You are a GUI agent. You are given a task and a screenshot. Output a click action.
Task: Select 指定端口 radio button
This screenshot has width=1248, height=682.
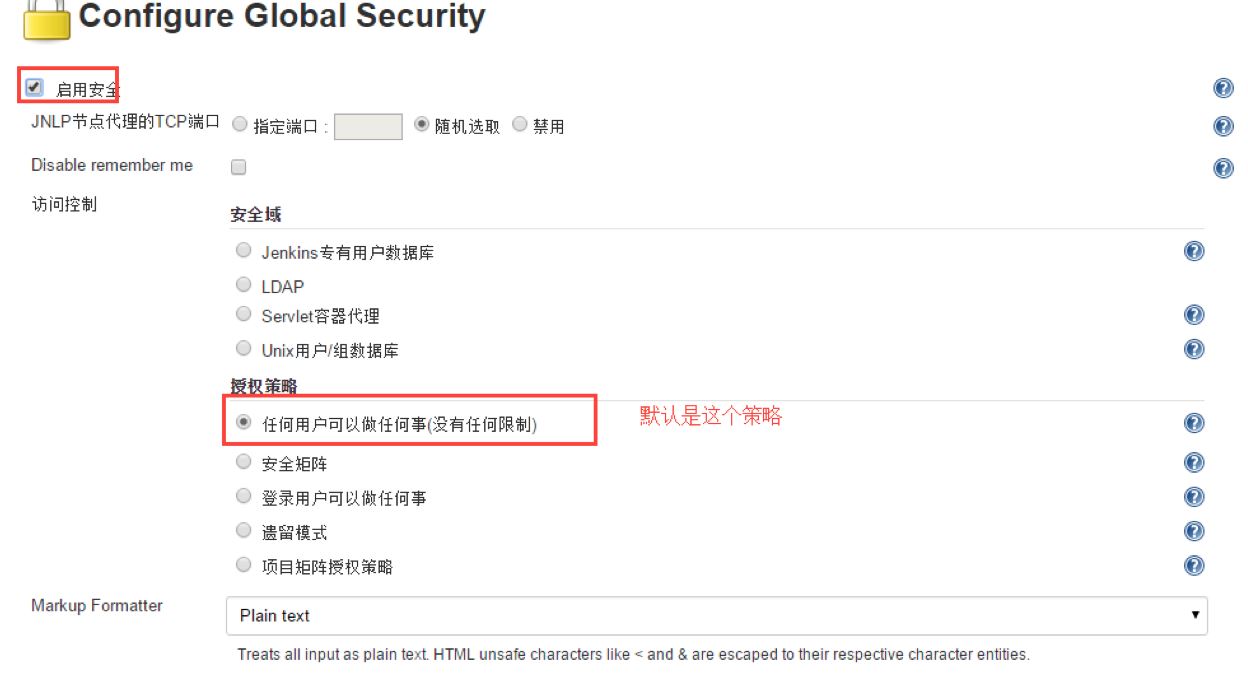pos(240,125)
